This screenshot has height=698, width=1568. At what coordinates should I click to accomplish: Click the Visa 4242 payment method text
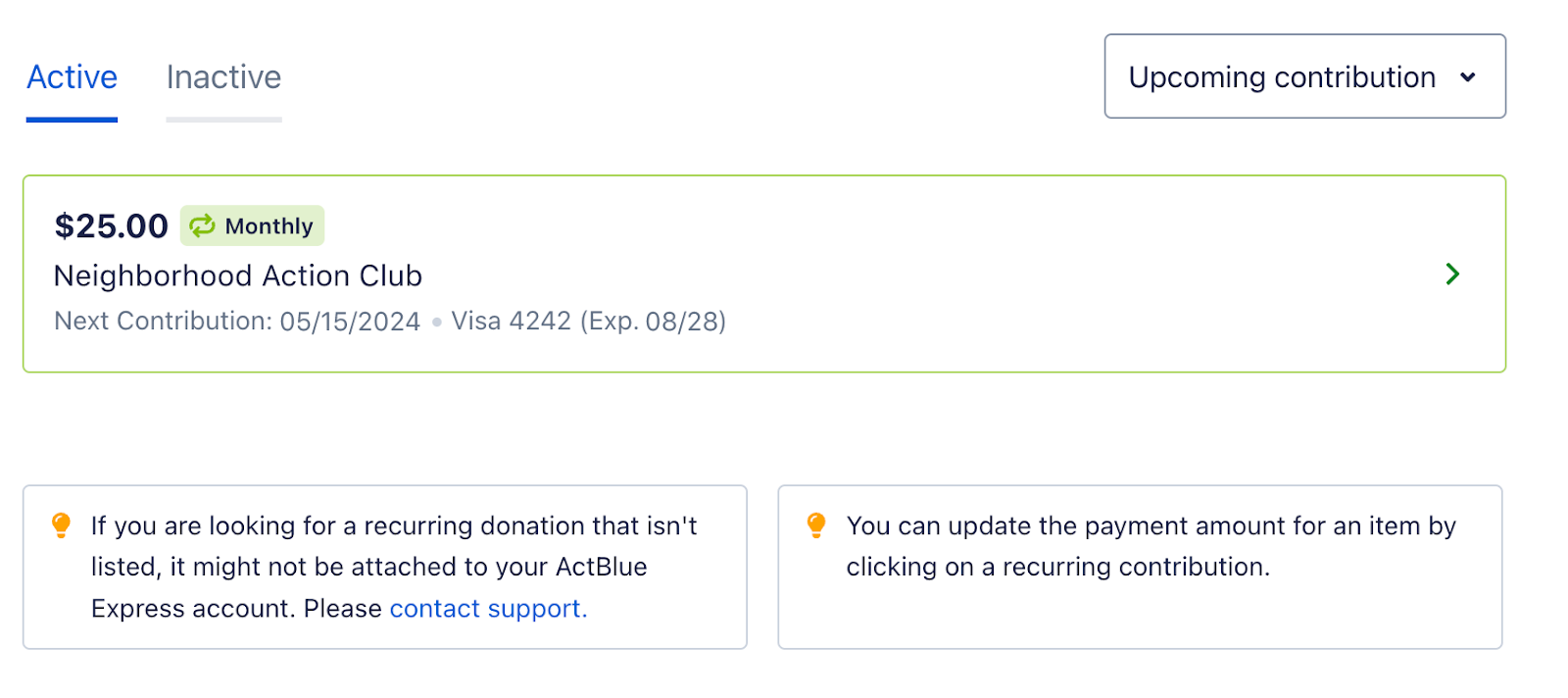click(511, 322)
